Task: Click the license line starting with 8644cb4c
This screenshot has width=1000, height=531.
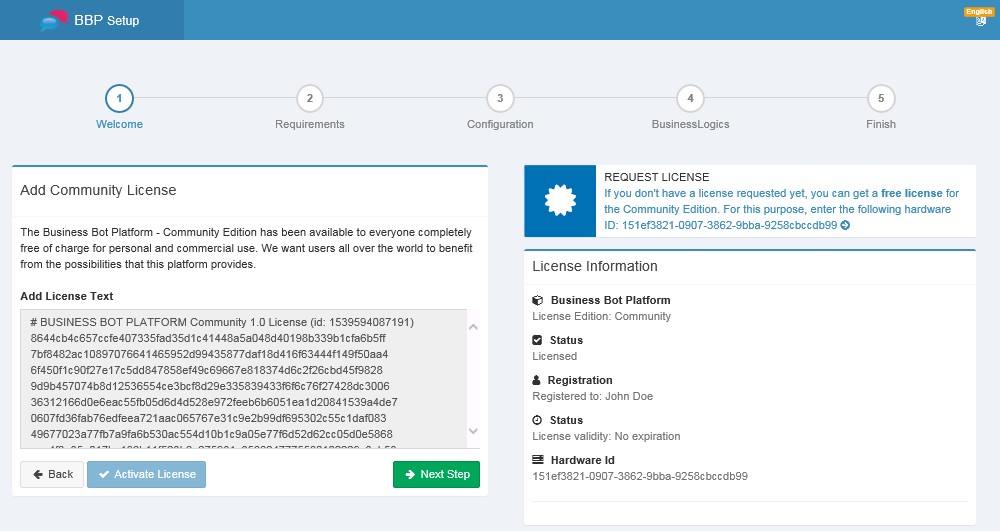Action: [208, 338]
